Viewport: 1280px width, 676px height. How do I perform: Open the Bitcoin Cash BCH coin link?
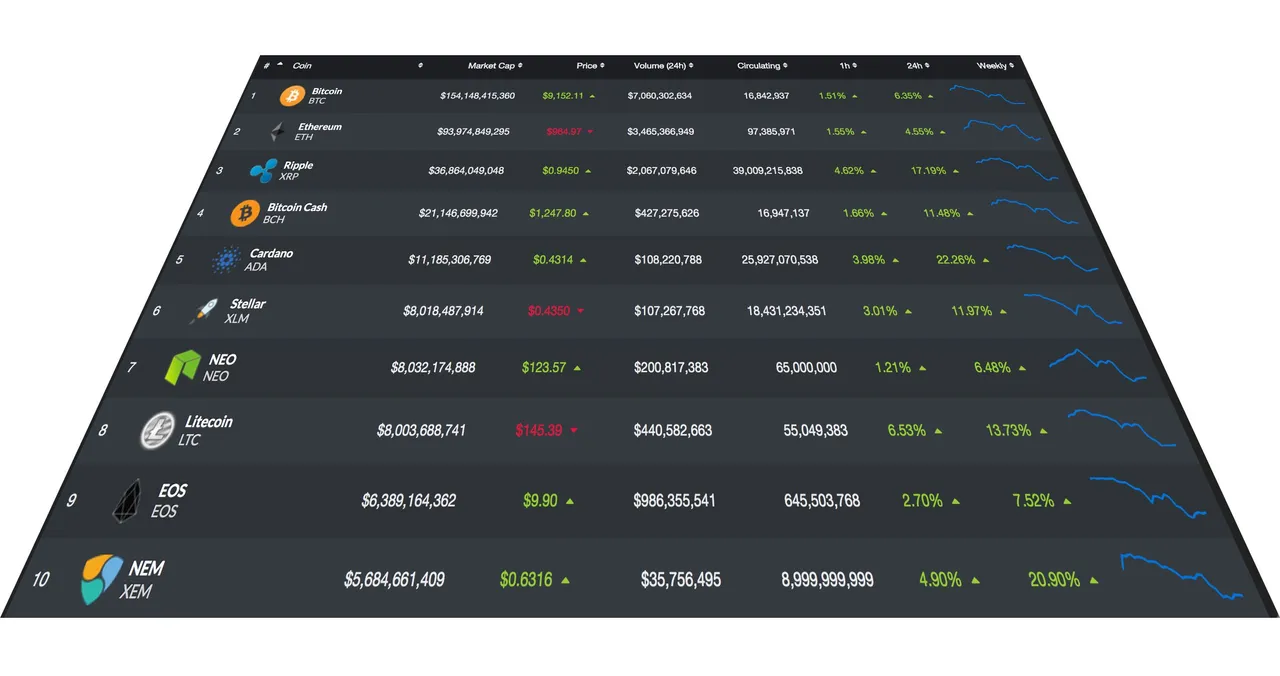[295, 213]
